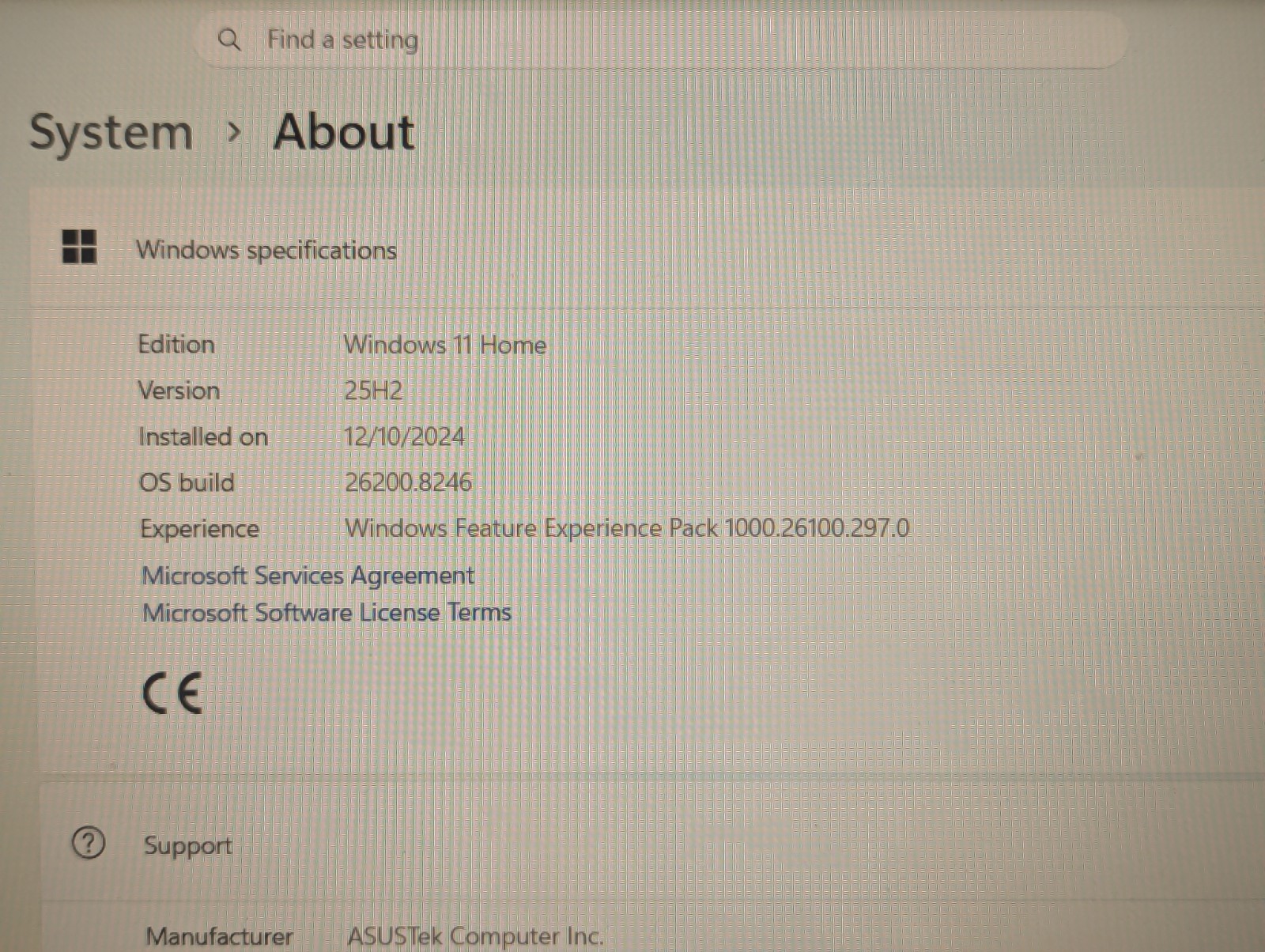The height and width of the screenshot is (952, 1265).
Task: Open Microsoft Services Agreement link
Action: click(308, 576)
